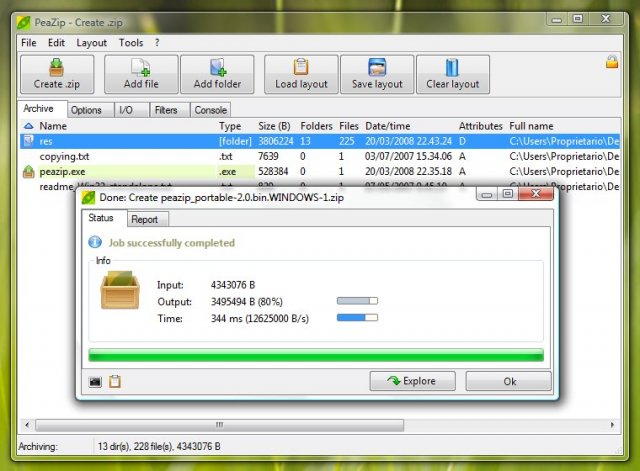This screenshot has width=640, height=471.
Task: Minimize the Done dialog
Action: tap(487, 194)
